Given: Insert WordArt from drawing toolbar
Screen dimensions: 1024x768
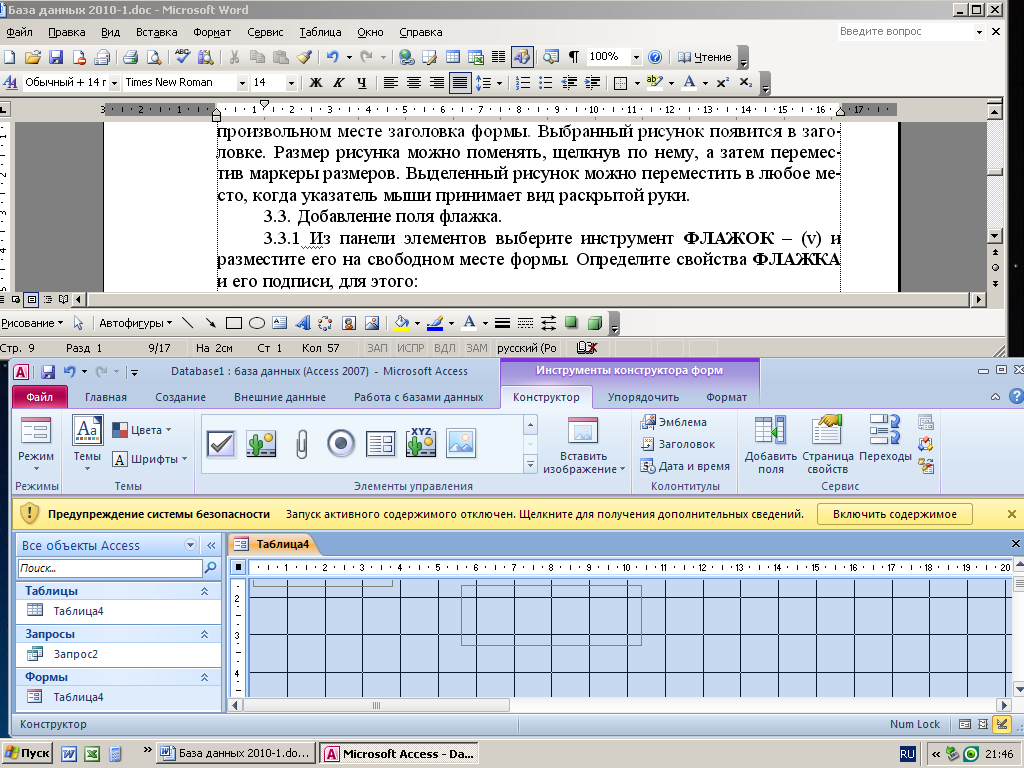Looking at the screenshot, I should 303,323.
